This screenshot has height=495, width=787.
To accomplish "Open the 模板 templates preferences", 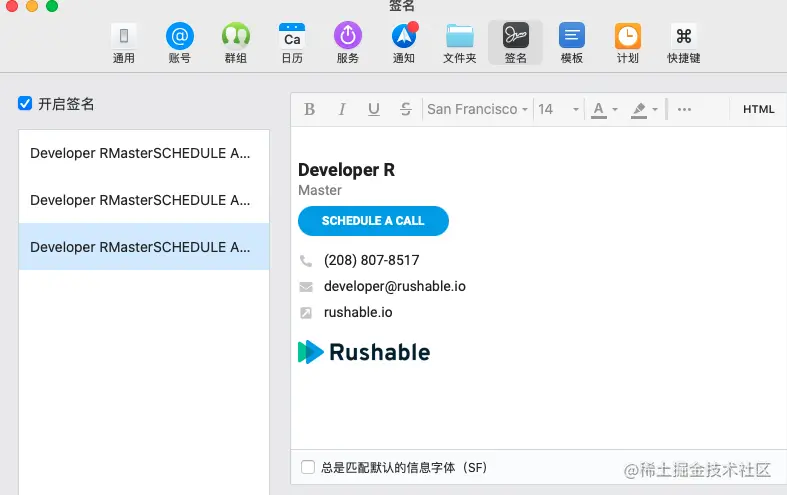I will coord(572,43).
